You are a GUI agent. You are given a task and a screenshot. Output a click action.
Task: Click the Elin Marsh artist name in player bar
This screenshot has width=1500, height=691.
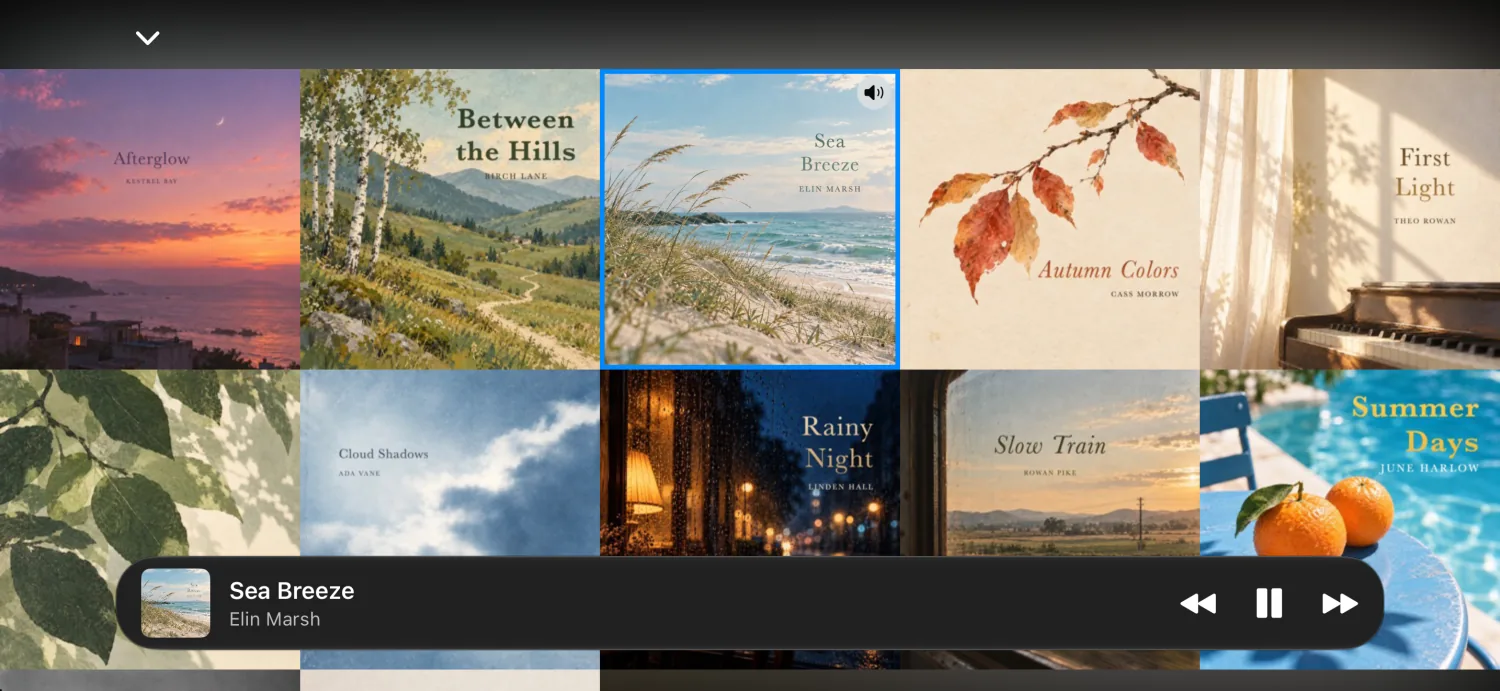275,619
